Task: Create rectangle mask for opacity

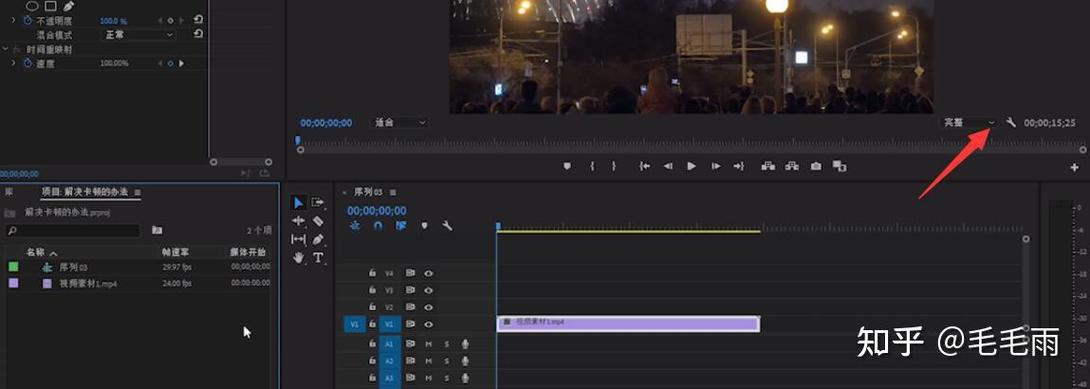Action: pos(50,6)
